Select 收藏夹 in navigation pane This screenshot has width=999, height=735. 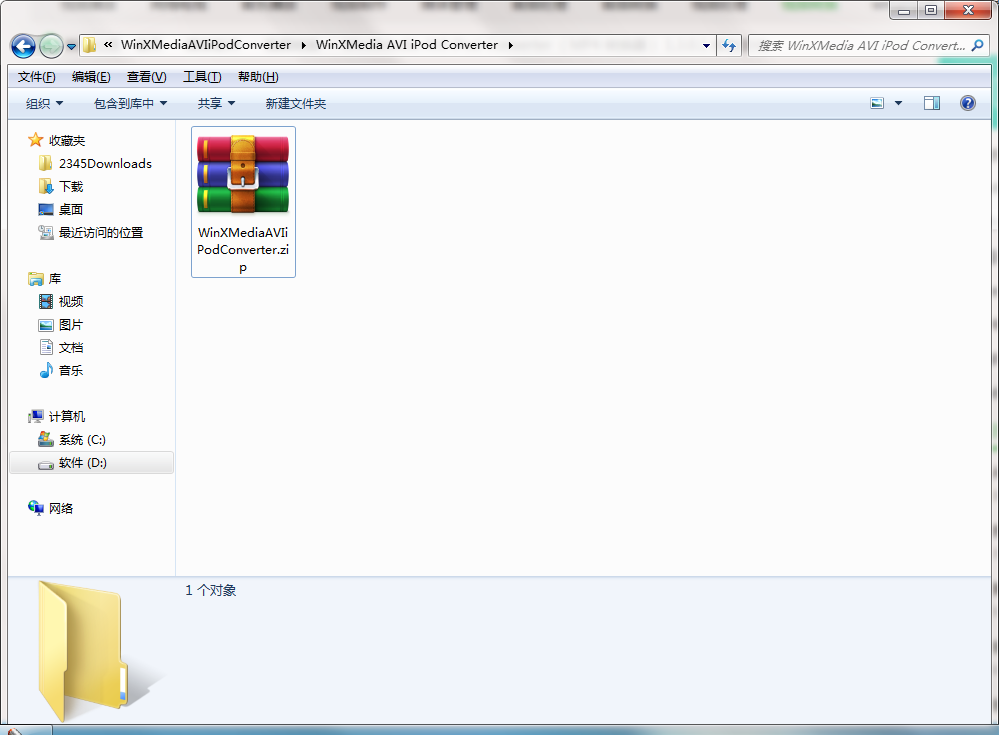click(x=67, y=141)
